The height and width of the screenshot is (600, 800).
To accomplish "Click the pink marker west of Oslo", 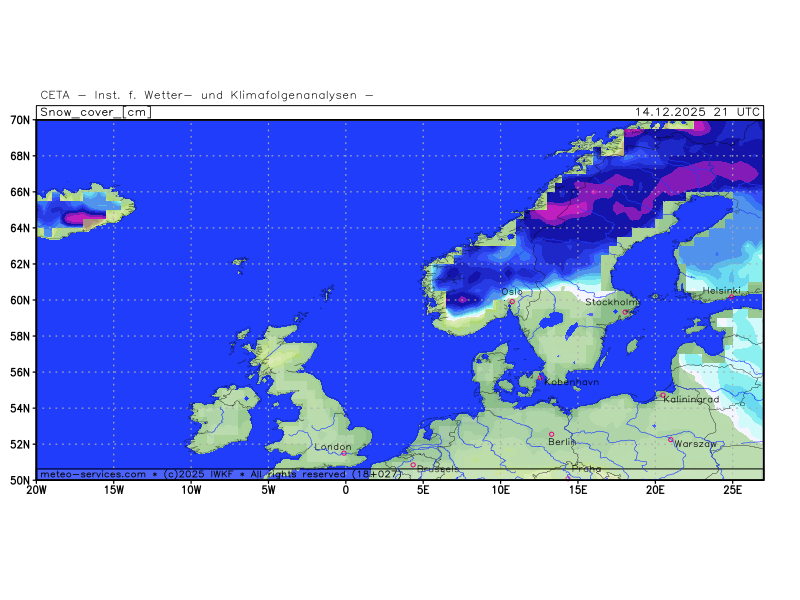I will [462, 299].
